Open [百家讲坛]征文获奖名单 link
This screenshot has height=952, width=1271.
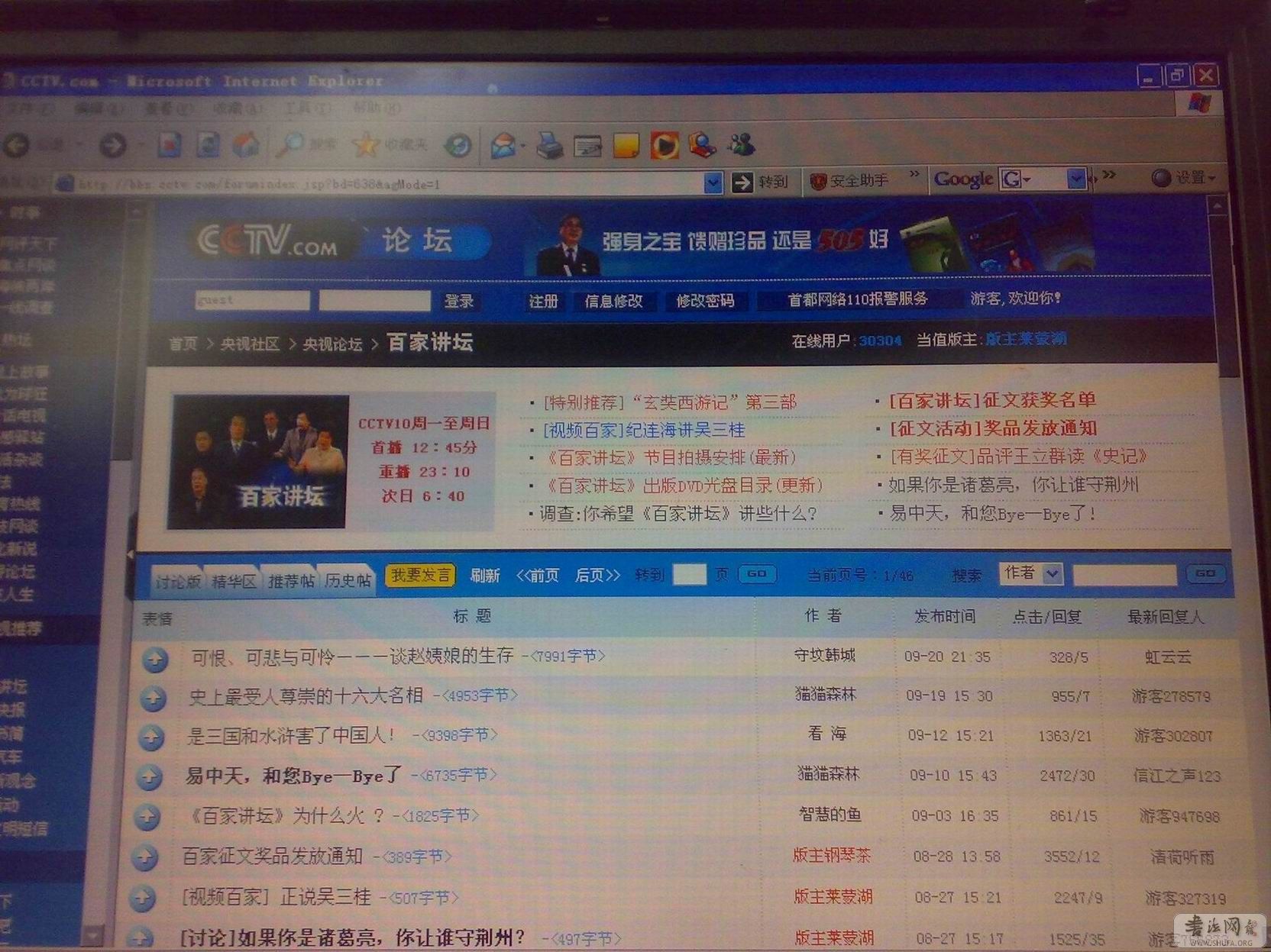[x=992, y=399]
